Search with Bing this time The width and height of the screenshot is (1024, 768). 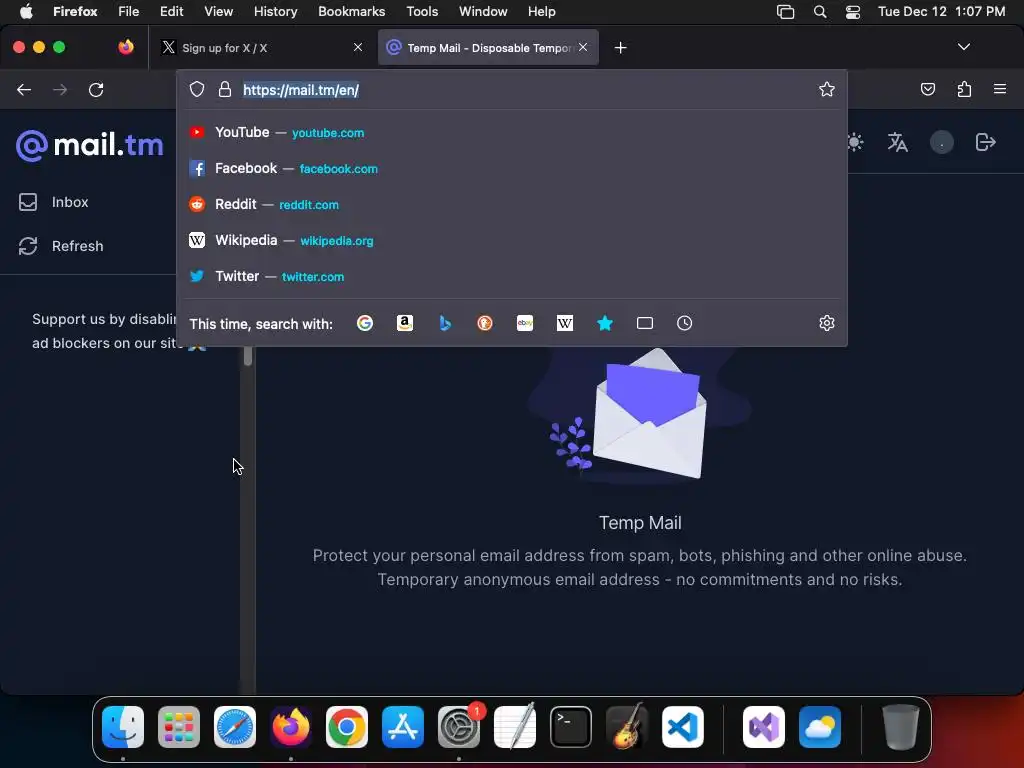point(445,323)
